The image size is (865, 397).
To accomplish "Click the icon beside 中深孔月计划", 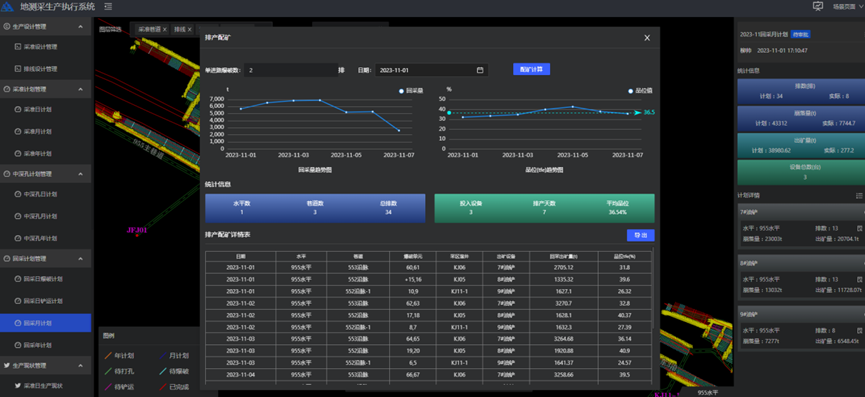I will pyautogui.click(x=18, y=216).
